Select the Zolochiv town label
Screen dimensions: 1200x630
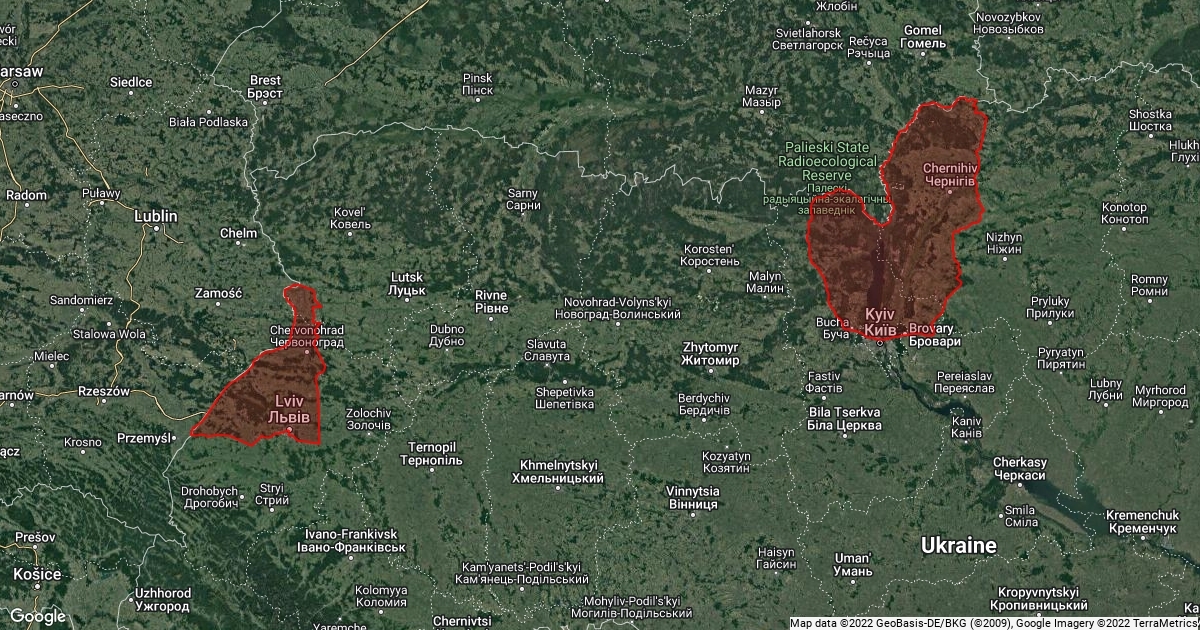(368, 419)
